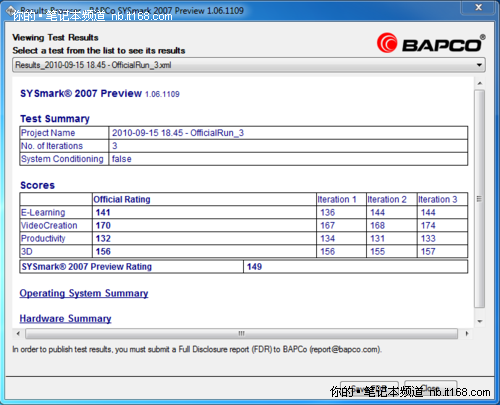Select VideoCreation Iteration 1 score 167
This screenshot has height=405, width=500.
[x=328, y=225]
